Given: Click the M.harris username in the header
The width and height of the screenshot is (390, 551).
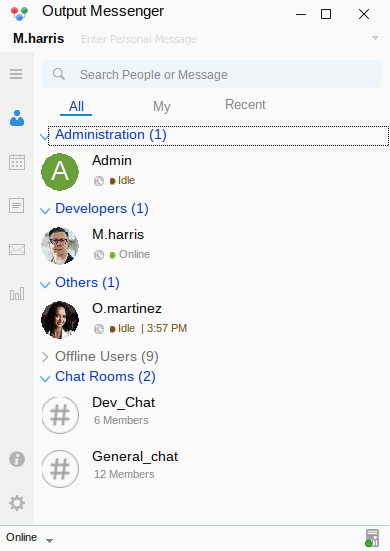Looking at the screenshot, I should point(39,38).
